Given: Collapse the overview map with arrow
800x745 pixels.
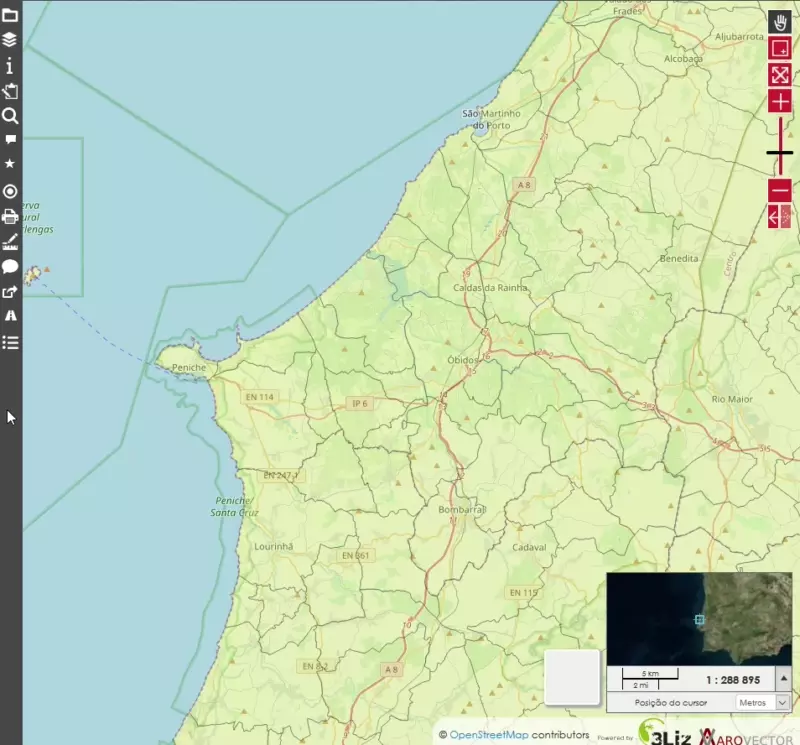Looking at the screenshot, I should click(x=782, y=679).
